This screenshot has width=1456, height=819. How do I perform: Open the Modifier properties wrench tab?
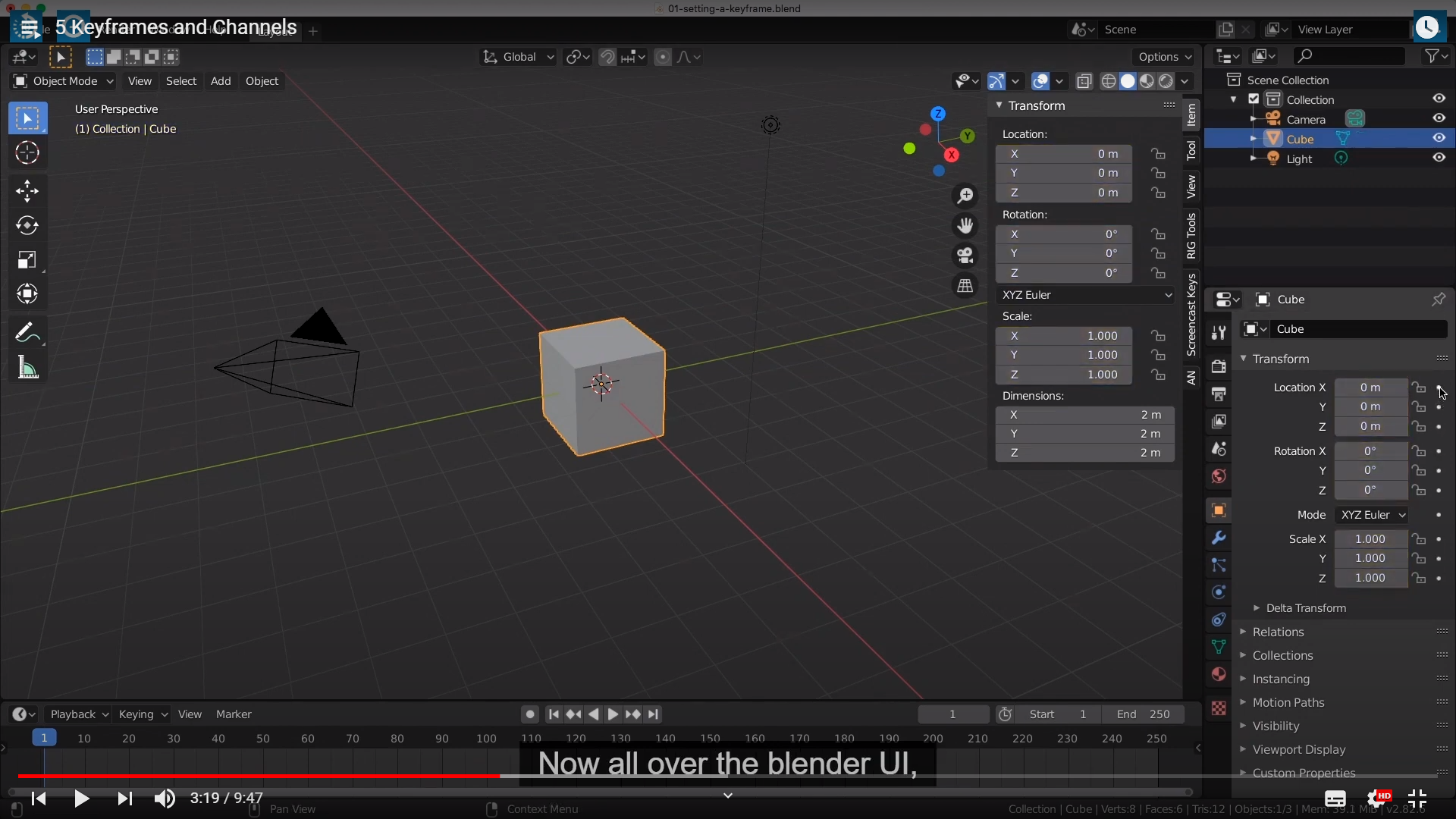[1219, 538]
